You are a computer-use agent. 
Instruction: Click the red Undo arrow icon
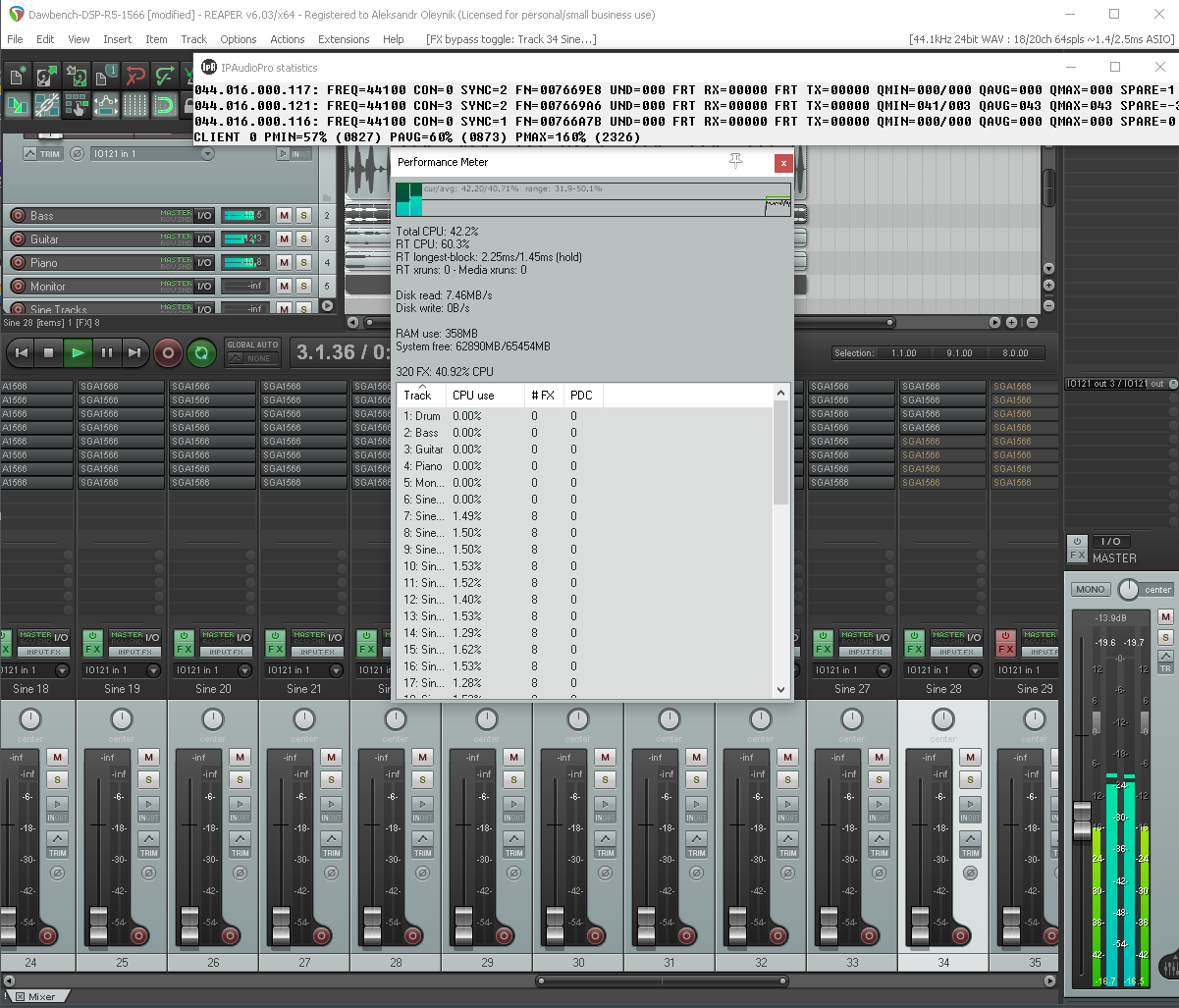[x=135, y=75]
